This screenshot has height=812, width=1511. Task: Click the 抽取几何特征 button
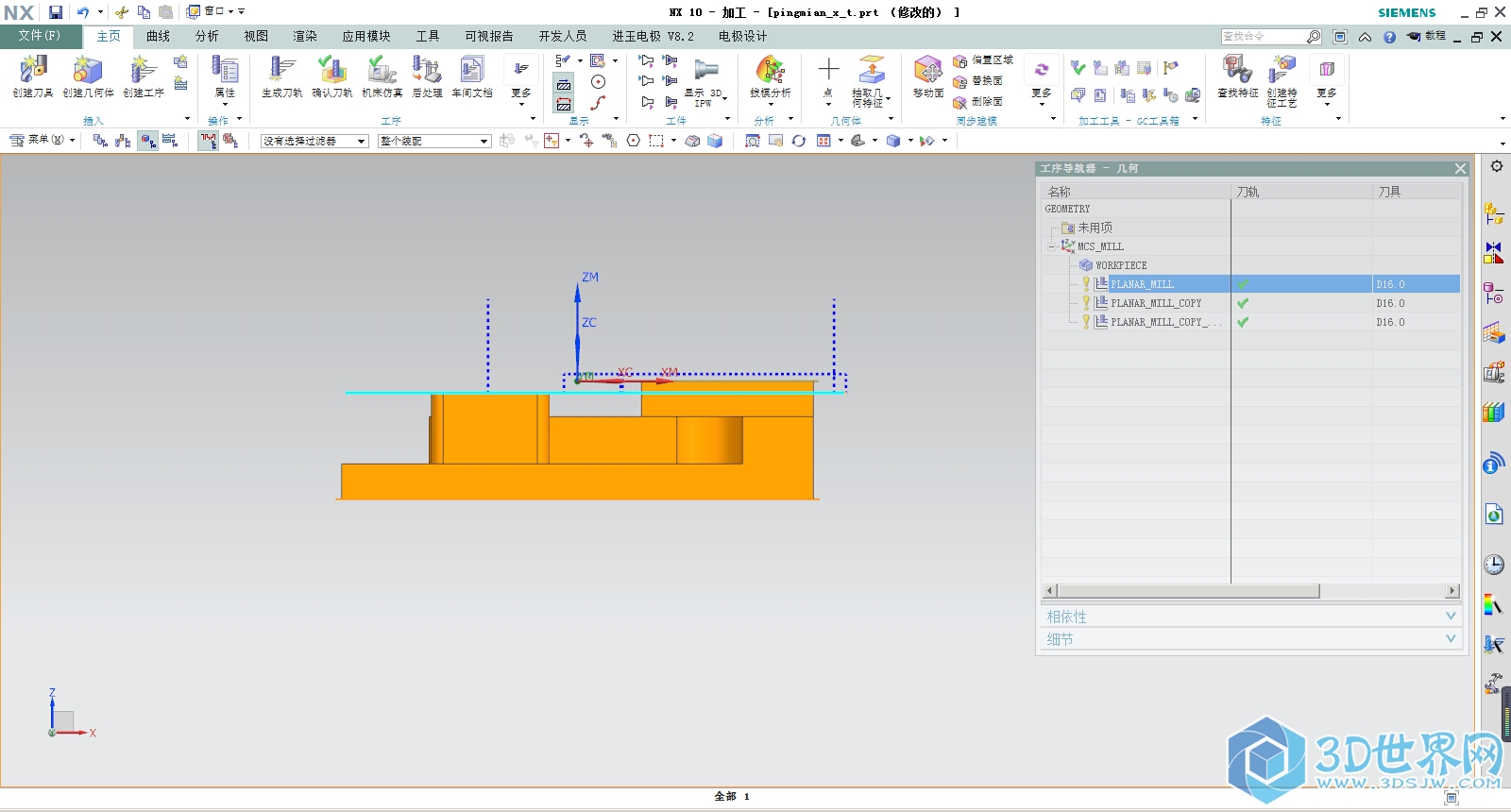click(871, 81)
